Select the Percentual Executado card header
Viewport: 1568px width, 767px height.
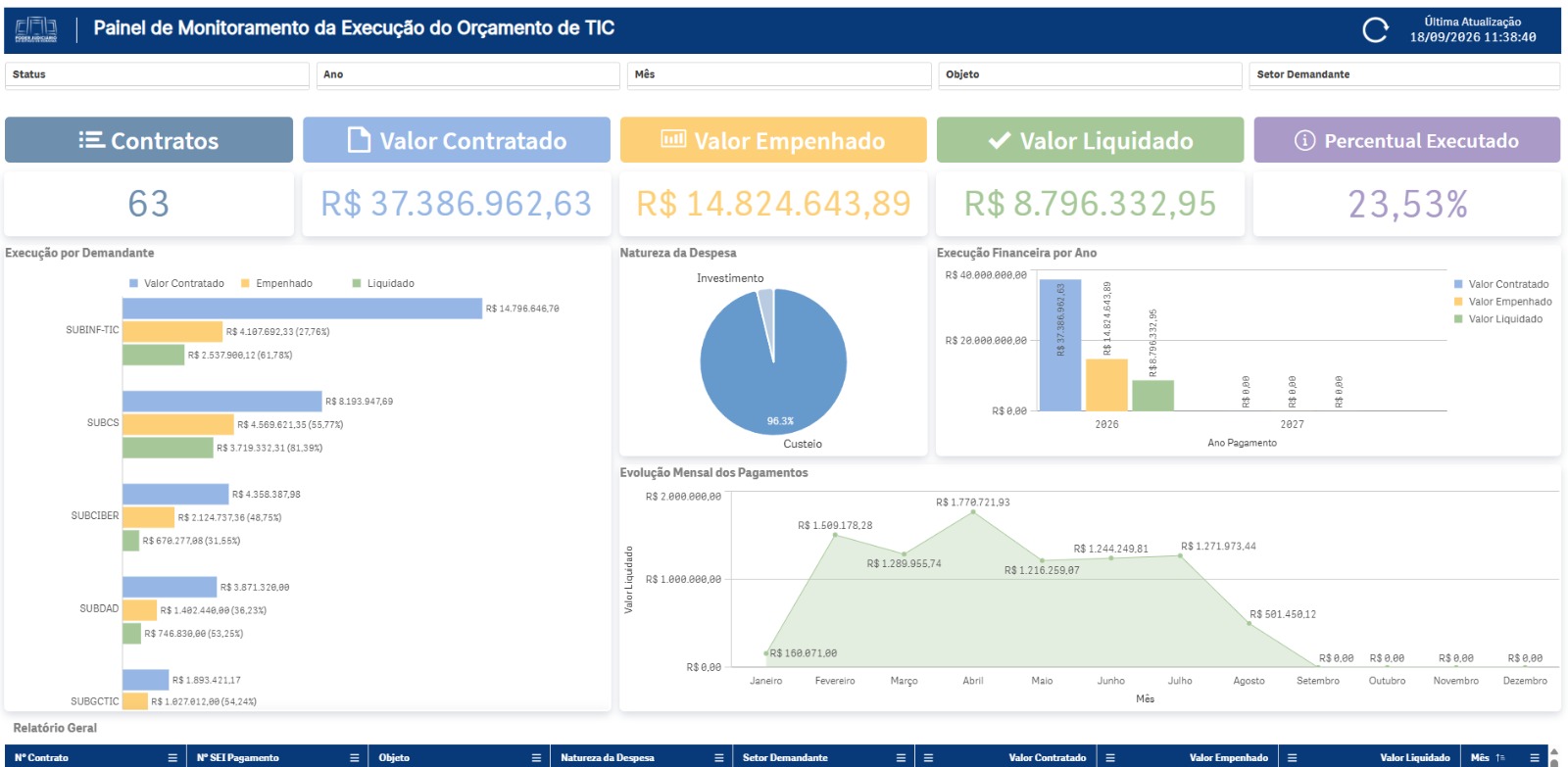coord(1407,140)
